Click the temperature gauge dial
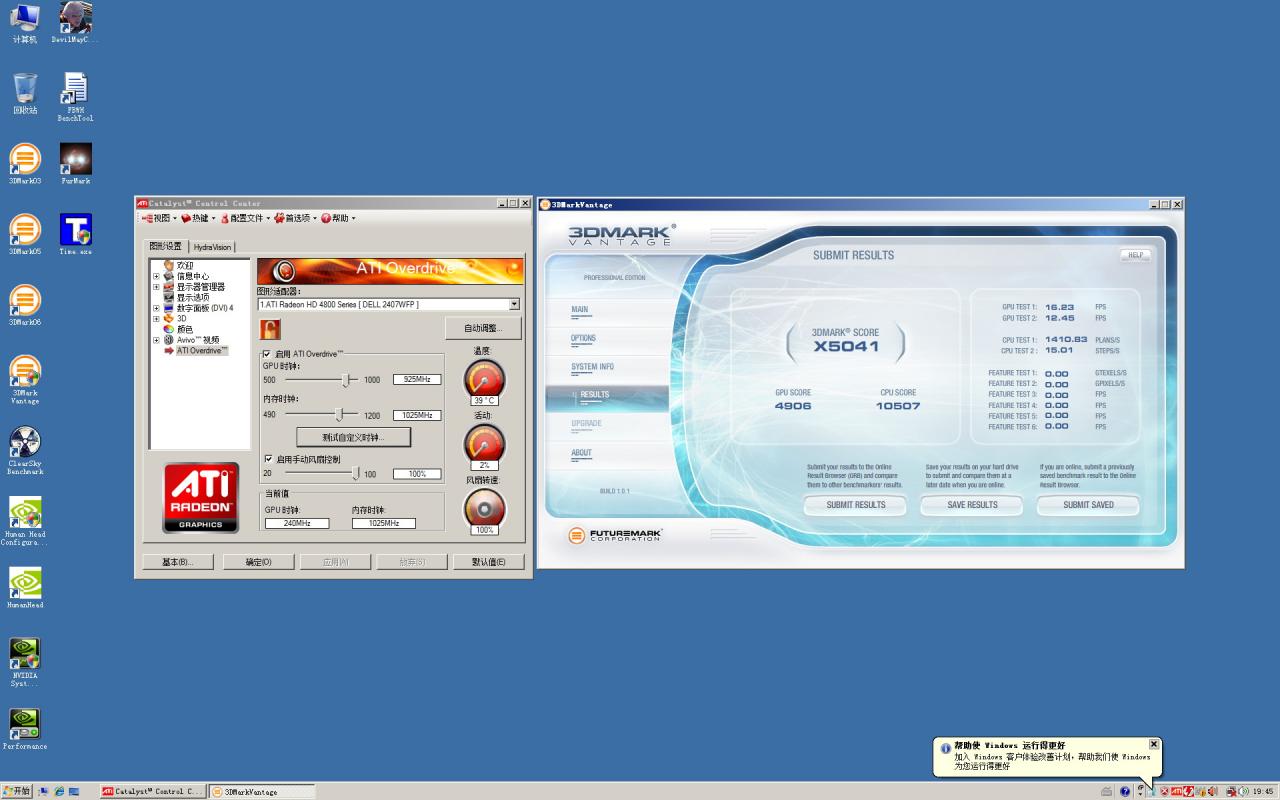Screen dimensions: 1280x800 (x=484, y=379)
